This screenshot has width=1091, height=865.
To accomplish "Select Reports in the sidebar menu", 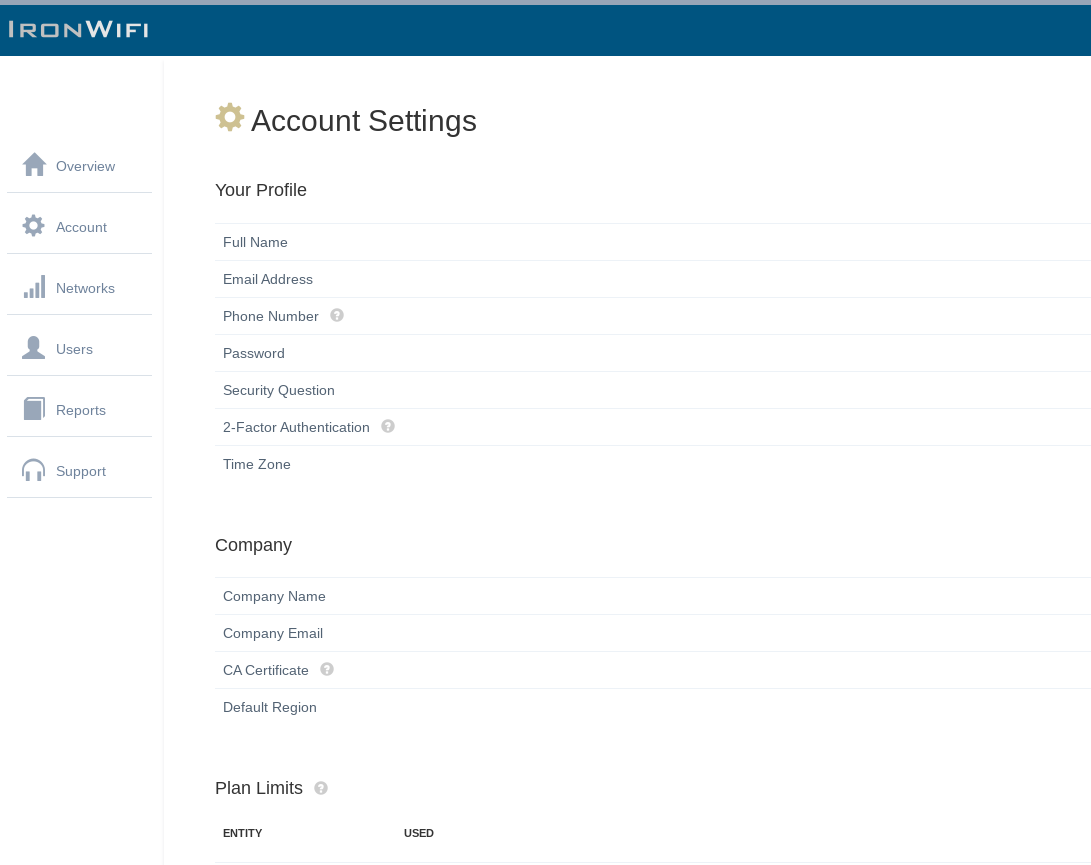I will (80, 410).
